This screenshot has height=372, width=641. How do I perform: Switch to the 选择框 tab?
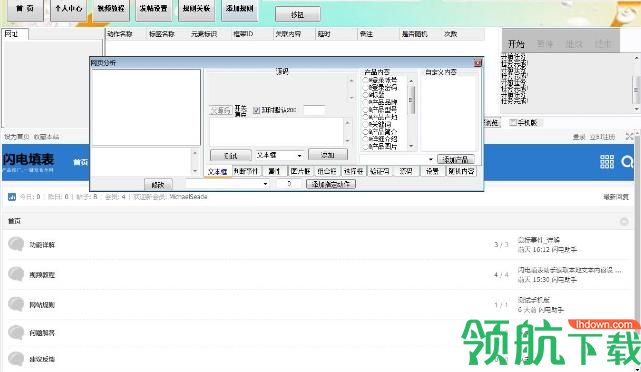click(x=353, y=171)
